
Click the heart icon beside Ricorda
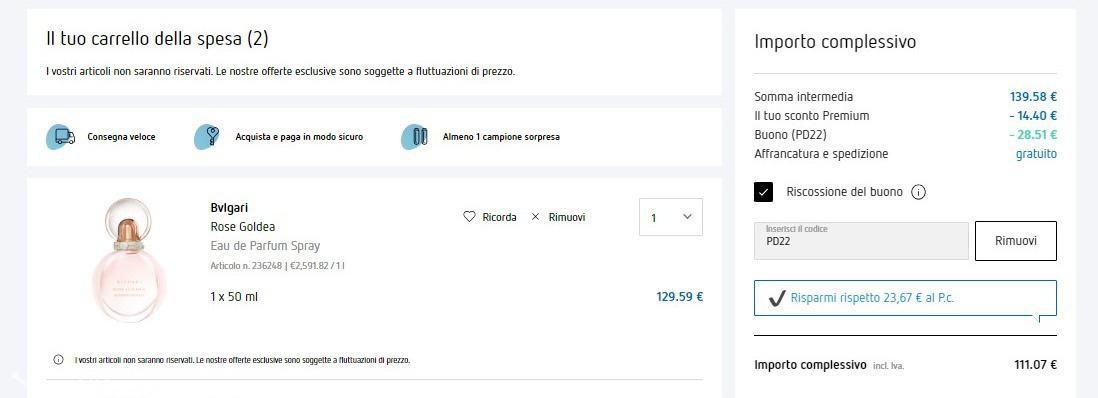469,217
